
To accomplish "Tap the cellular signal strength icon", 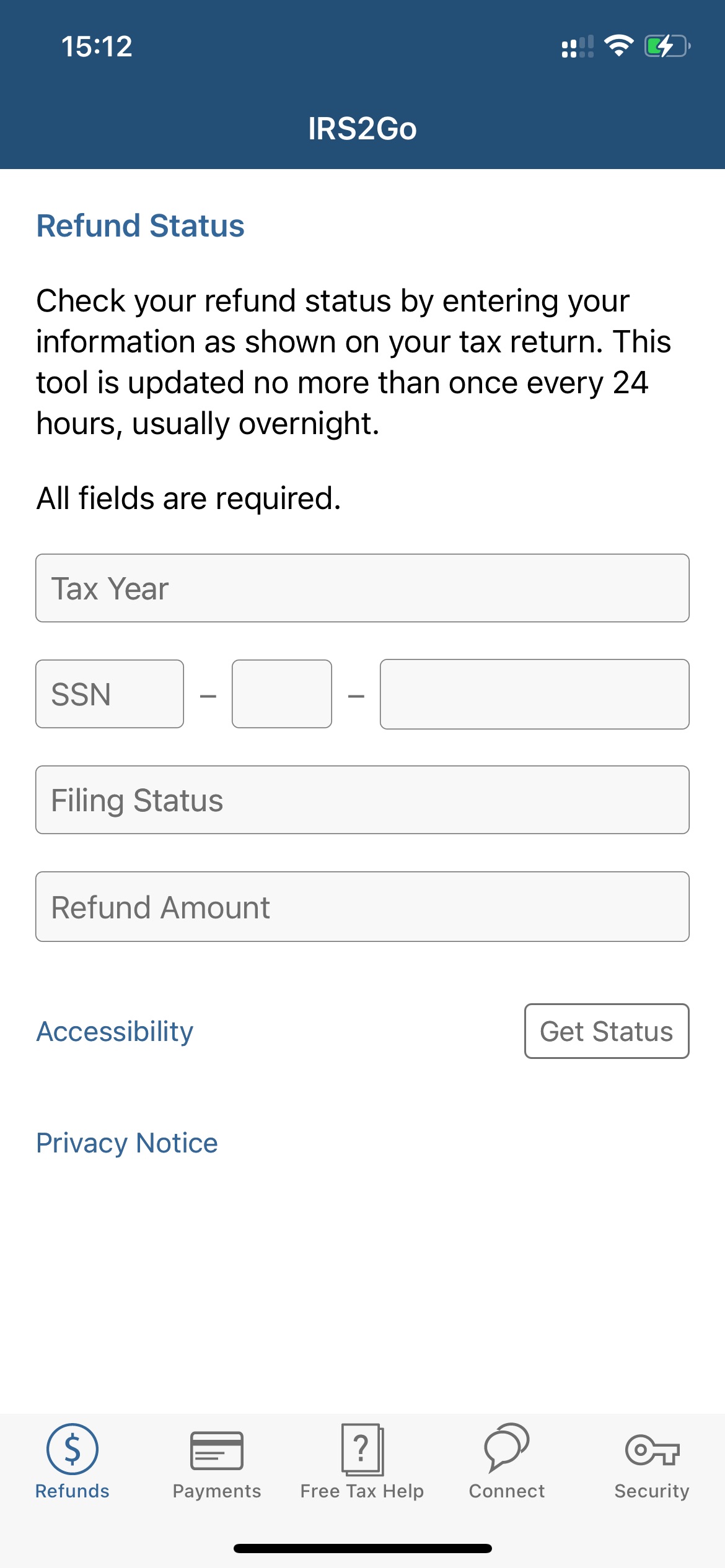I will pos(578,46).
